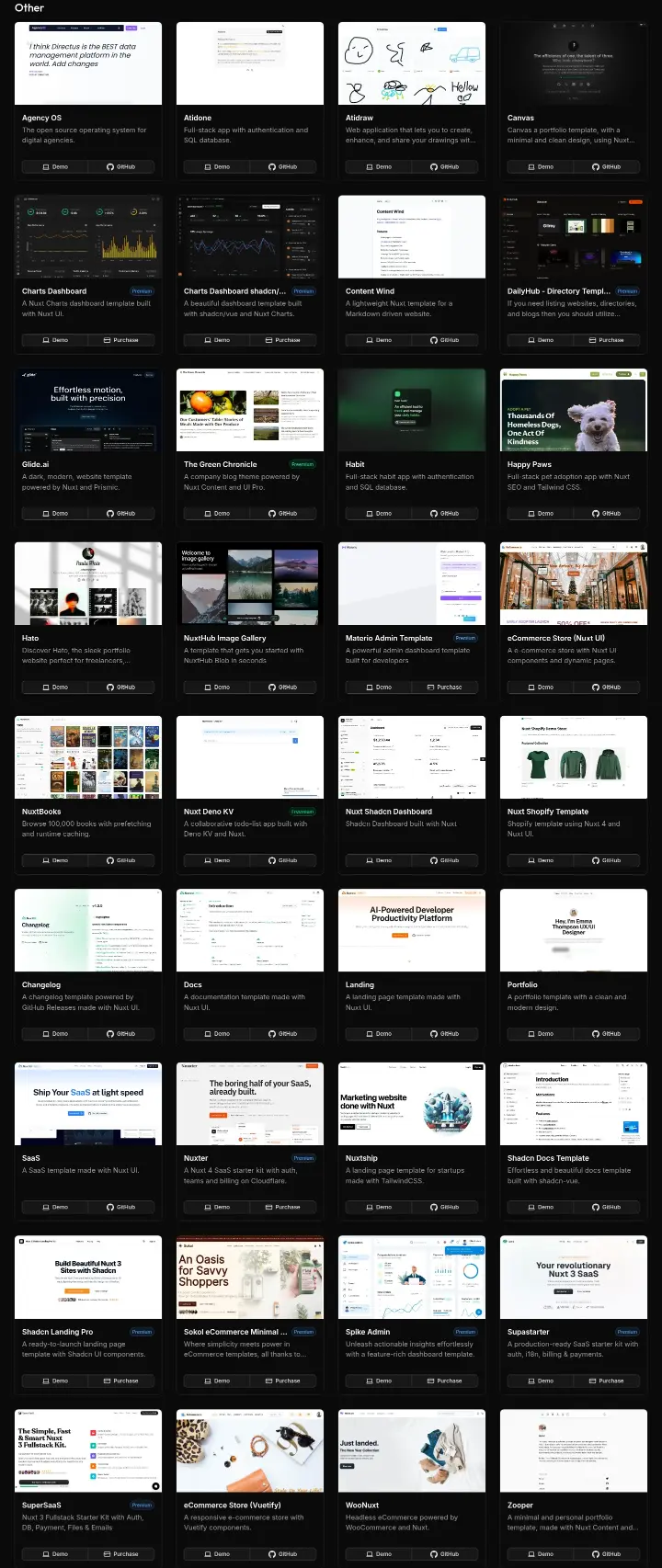This screenshot has width=662, height=1568.
Task: Open the NuxtBooks GitHub button
Action: [x=121, y=860]
